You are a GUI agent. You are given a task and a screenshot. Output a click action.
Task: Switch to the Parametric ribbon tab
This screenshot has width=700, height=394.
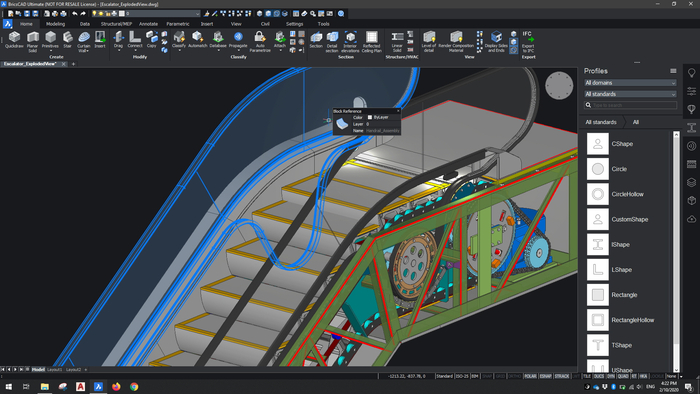coord(178,24)
